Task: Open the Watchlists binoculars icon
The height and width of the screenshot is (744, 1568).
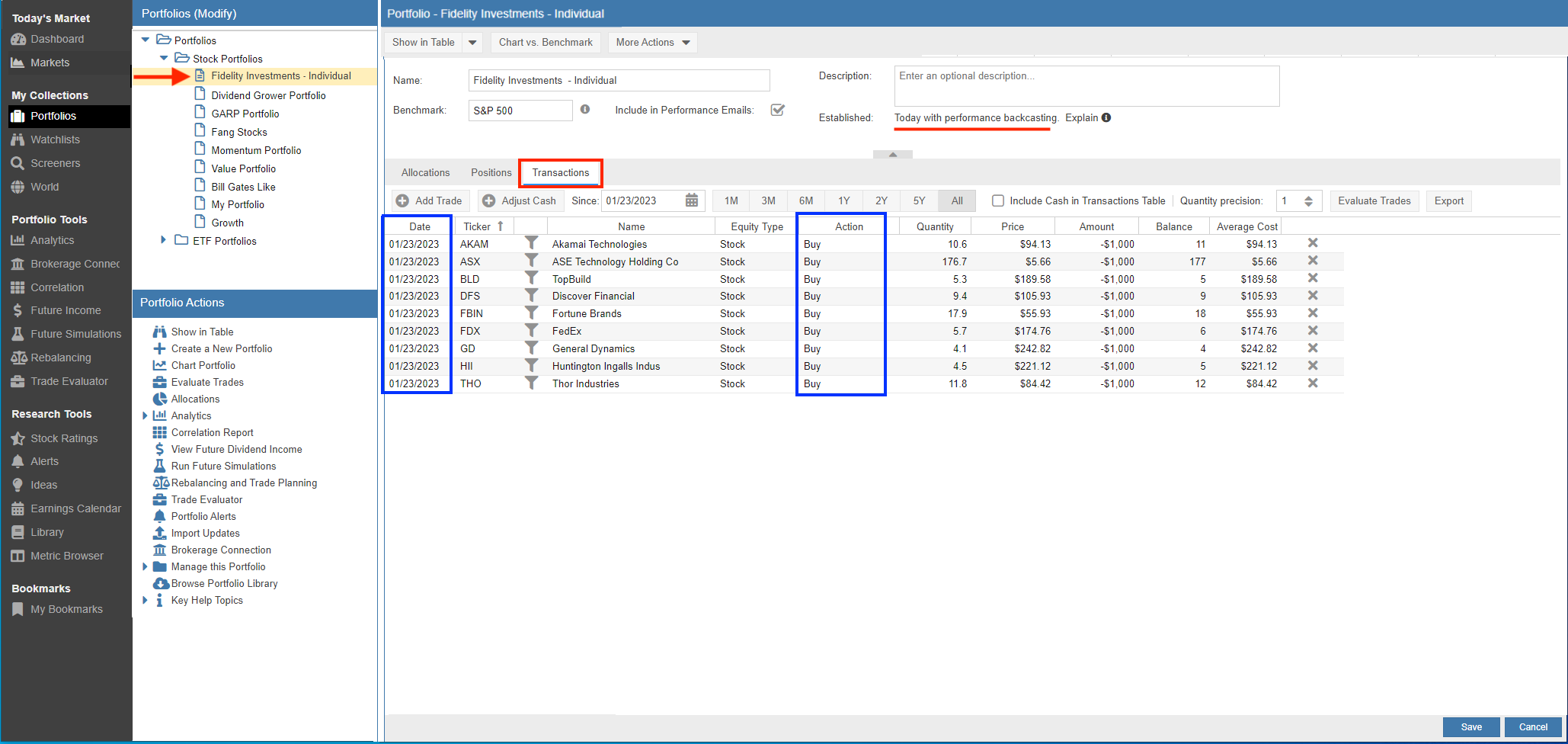Action: (x=18, y=139)
